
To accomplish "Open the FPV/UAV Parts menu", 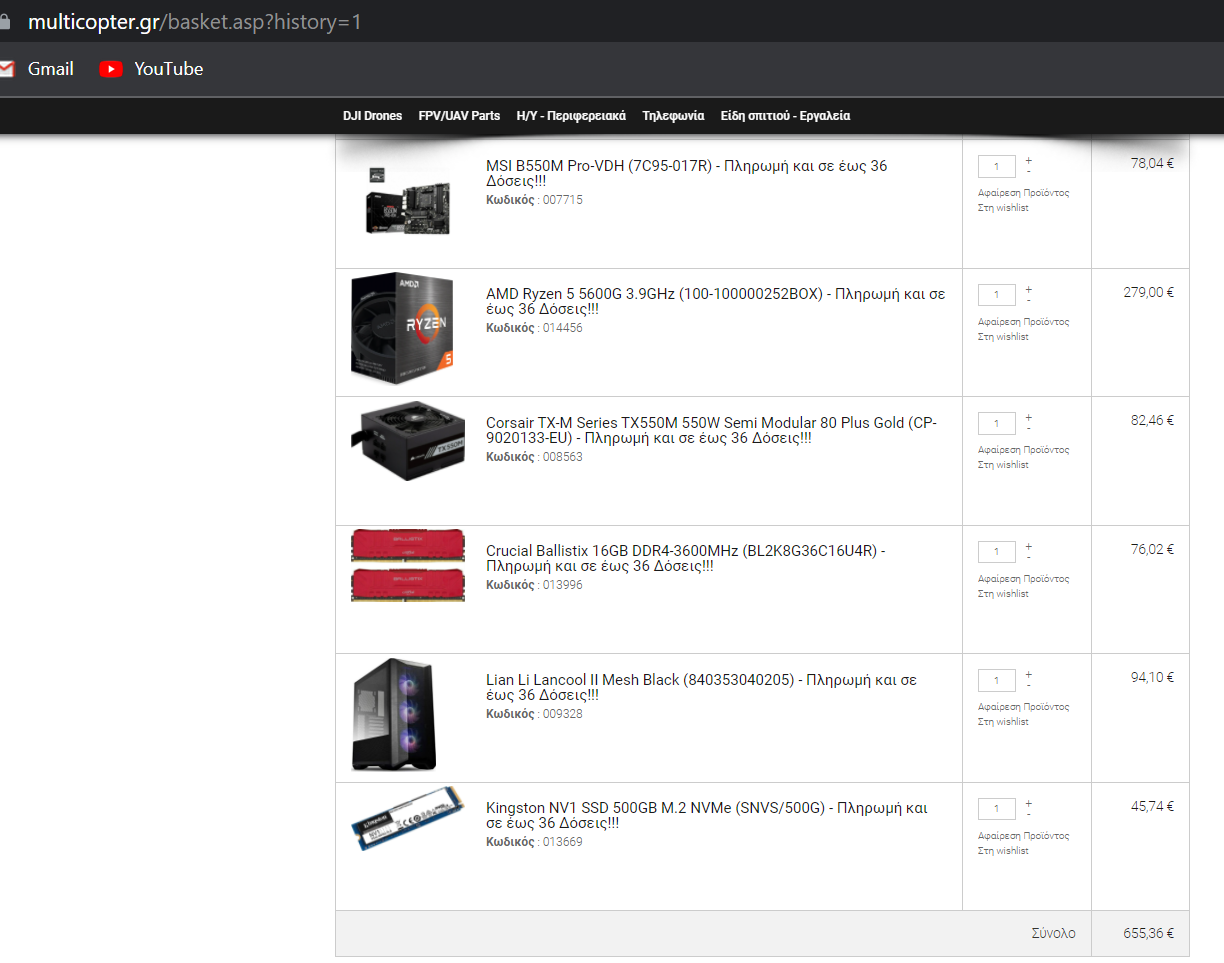I will click(459, 116).
